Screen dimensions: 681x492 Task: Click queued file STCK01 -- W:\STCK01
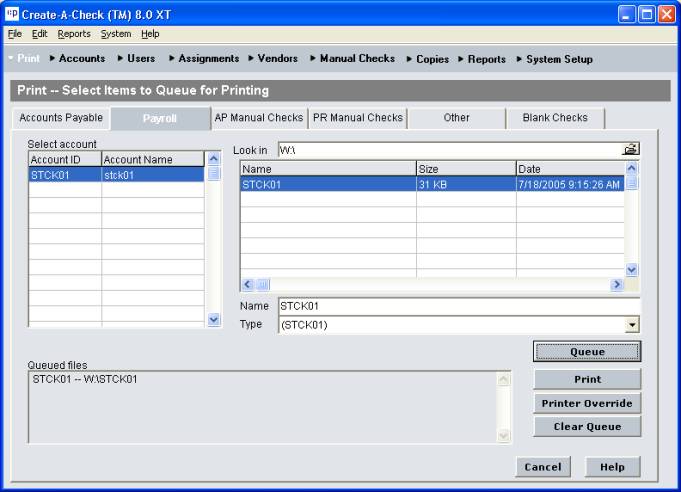85,379
